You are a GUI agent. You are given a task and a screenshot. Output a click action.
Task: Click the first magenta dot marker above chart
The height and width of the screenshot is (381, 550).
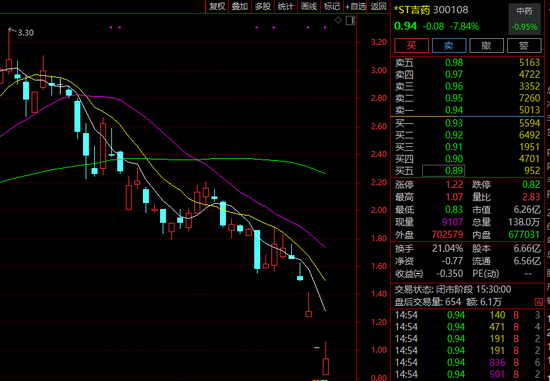[x=111, y=27]
